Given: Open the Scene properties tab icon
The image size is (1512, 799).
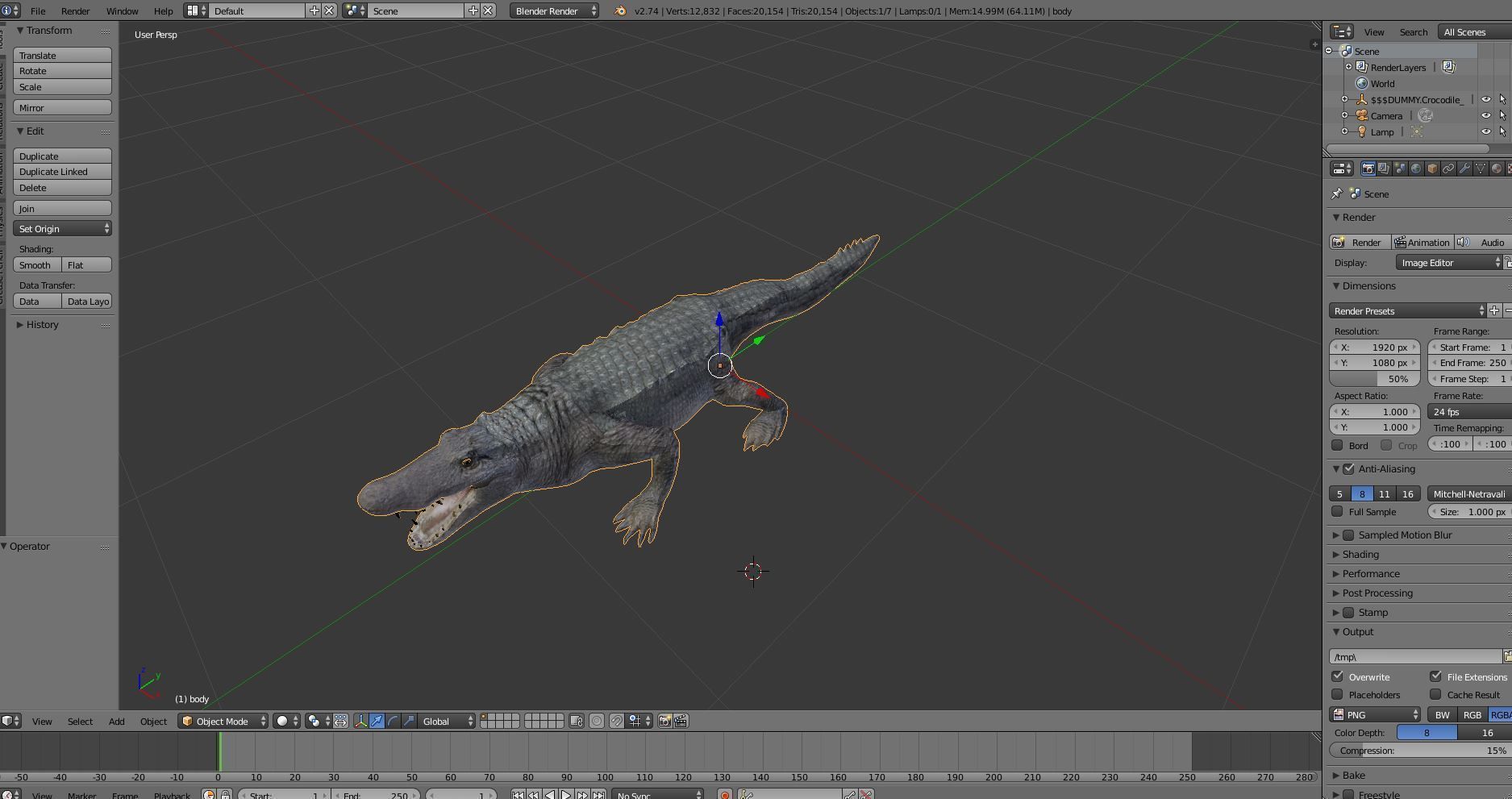Looking at the screenshot, I should 1400,169.
